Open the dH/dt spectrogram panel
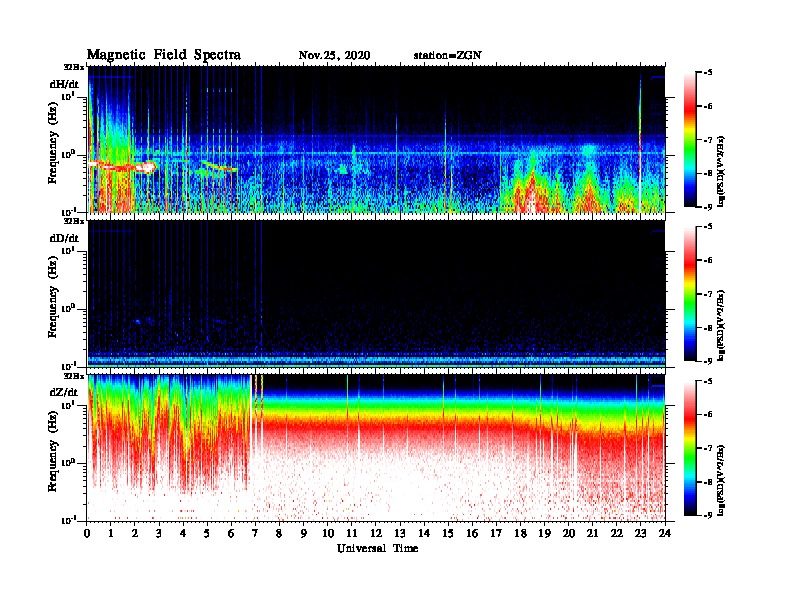Image resolution: width=792 pixels, height=612 pixels. coord(376,139)
